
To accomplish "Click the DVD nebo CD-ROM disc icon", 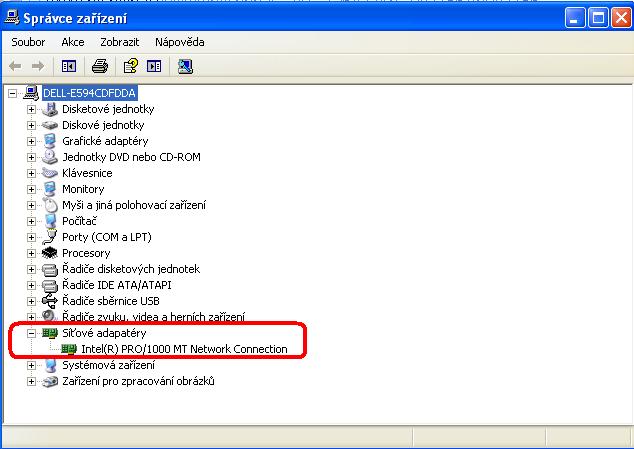I will tap(50, 157).
